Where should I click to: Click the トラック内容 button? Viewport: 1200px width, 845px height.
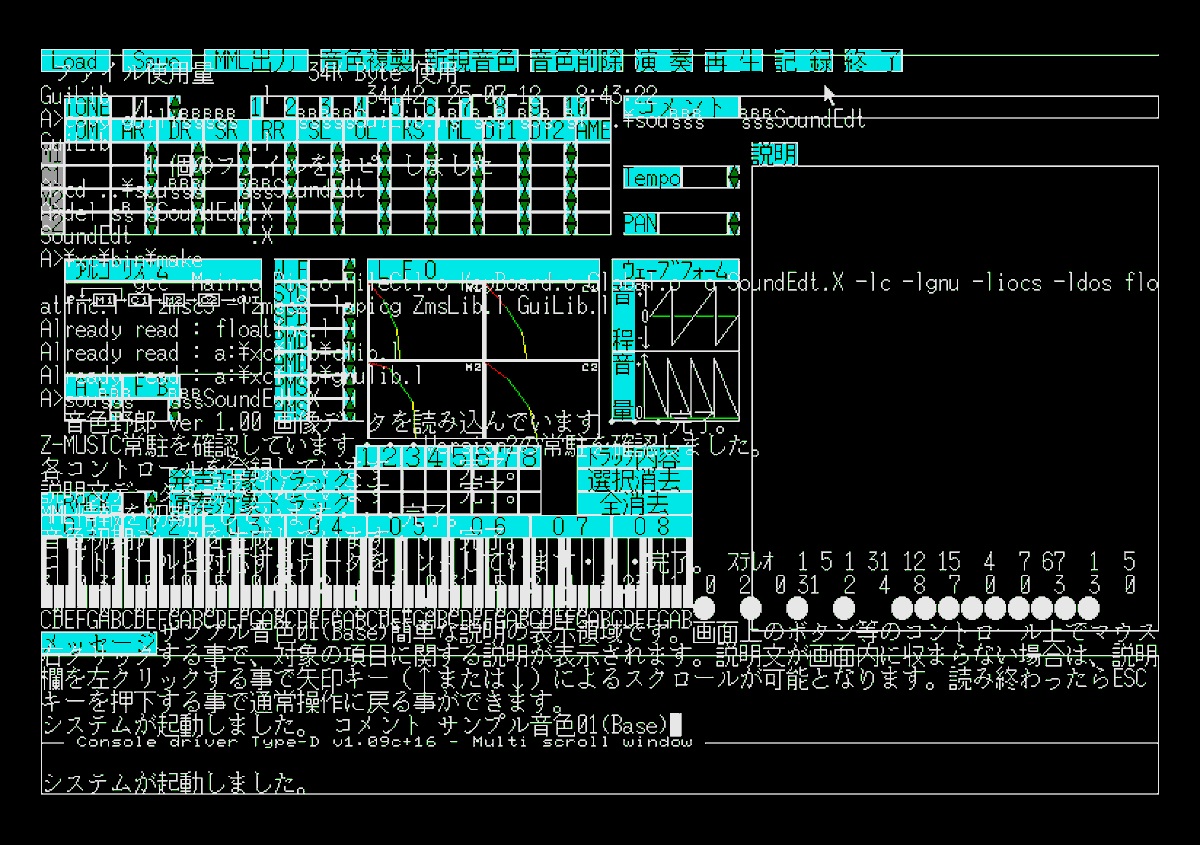(635, 457)
